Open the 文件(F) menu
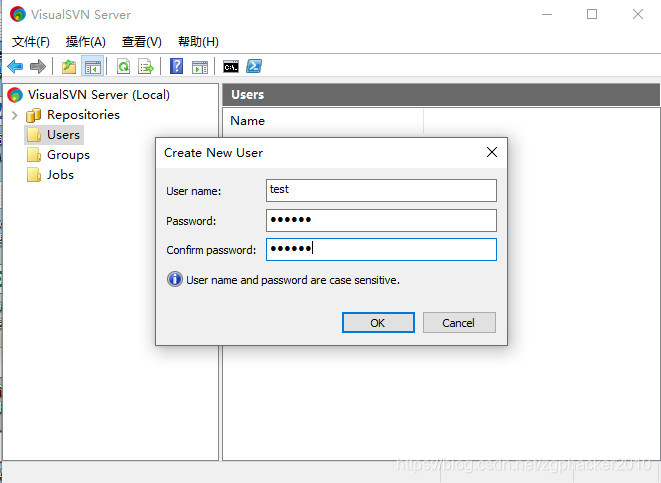This screenshot has height=483, width=661. (x=31, y=42)
